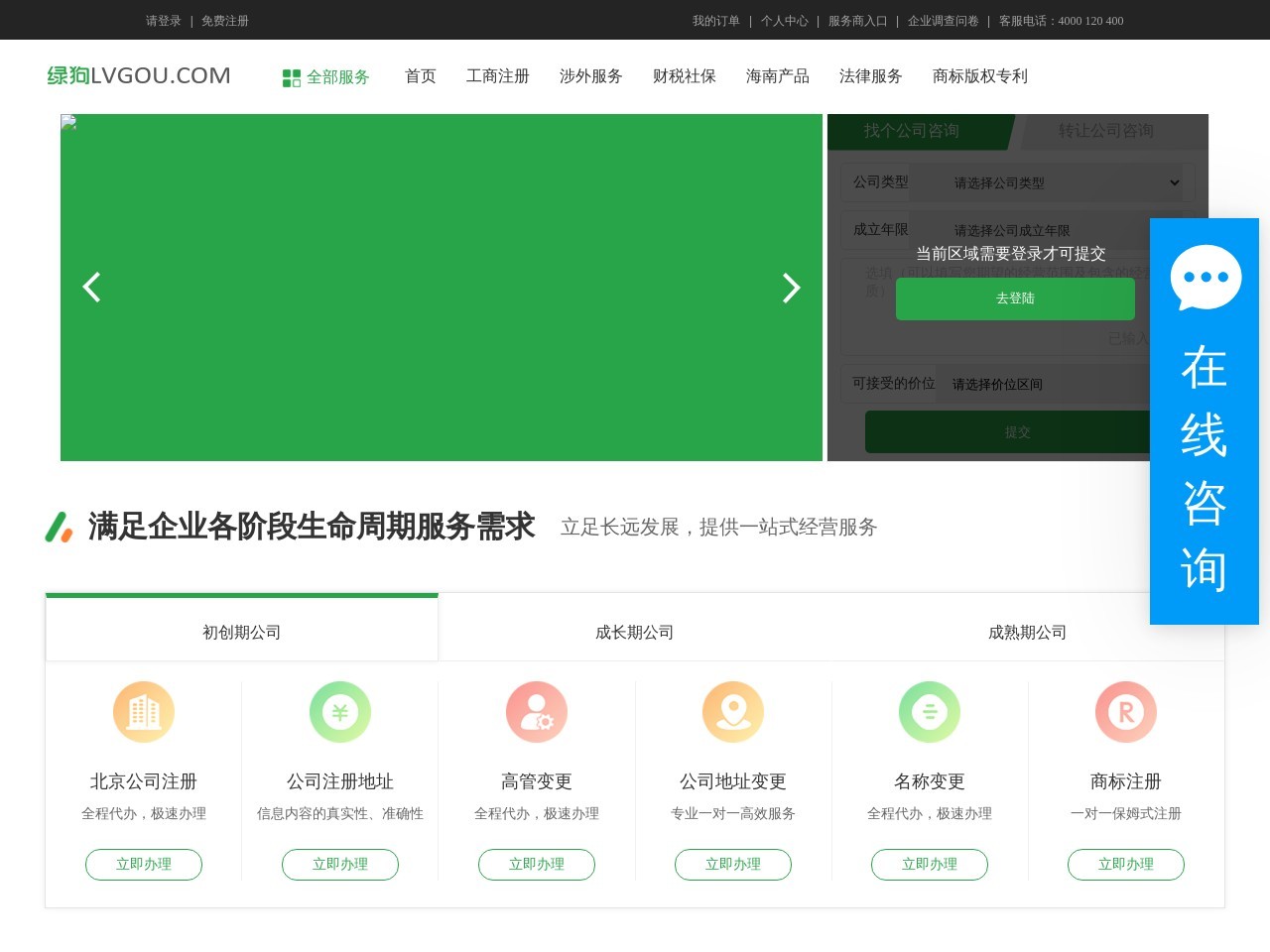The width and height of the screenshot is (1270, 952).
Task: Click the 商标注册 trademark R icon
Action: click(1126, 711)
